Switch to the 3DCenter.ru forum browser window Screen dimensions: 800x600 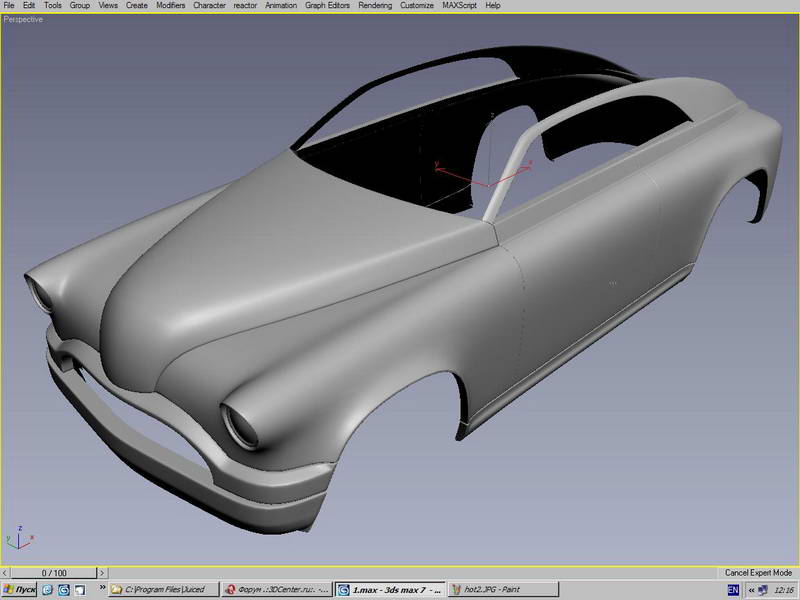point(278,590)
